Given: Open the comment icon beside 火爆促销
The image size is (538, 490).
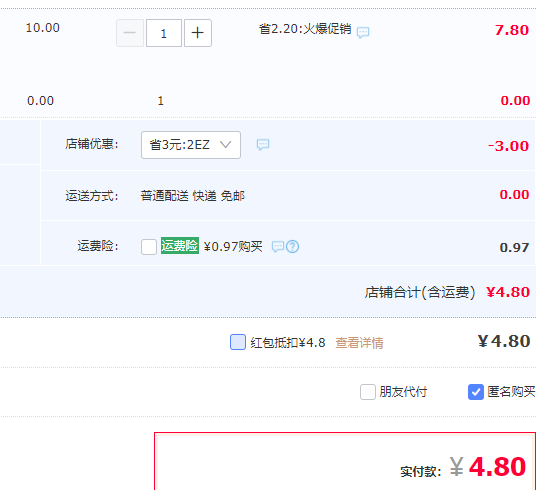Looking at the screenshot, I should click(363, 33).
